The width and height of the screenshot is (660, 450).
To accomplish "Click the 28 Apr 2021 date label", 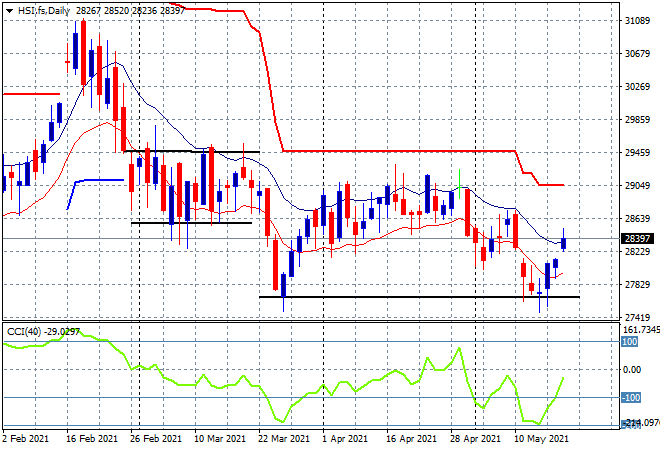I will [475, 439].
